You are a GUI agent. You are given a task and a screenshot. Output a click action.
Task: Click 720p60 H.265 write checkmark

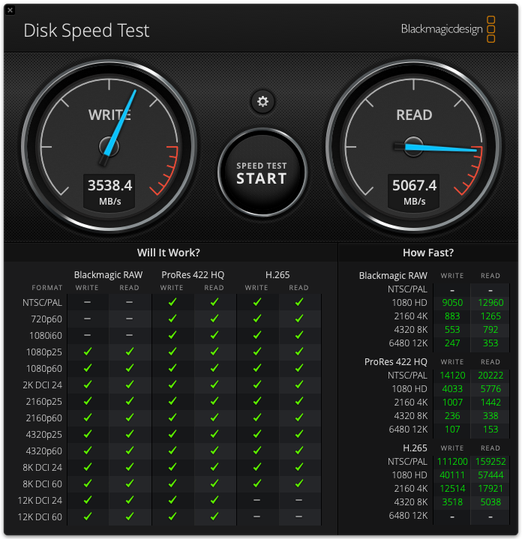(257, 318)
